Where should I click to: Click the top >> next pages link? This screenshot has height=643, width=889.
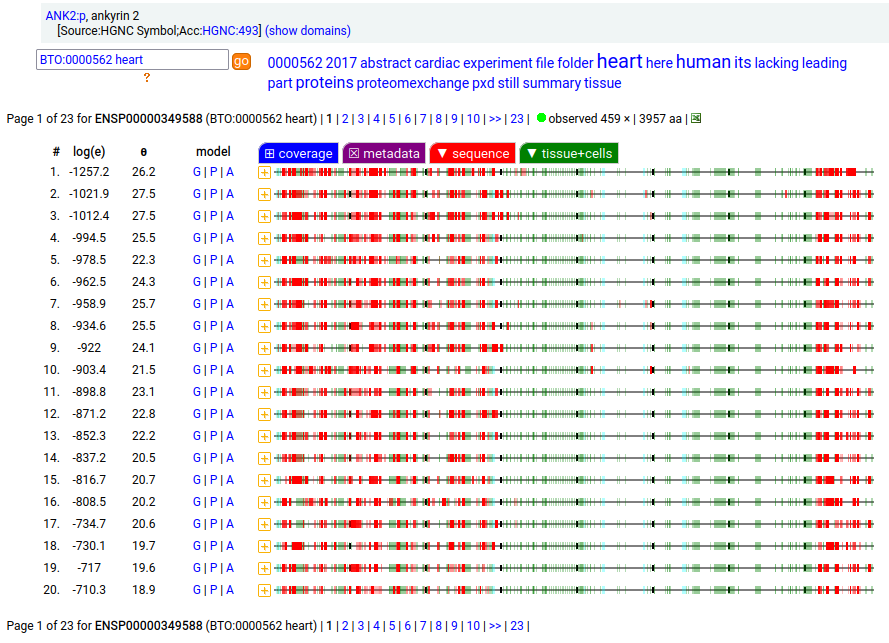pos(495,119)
